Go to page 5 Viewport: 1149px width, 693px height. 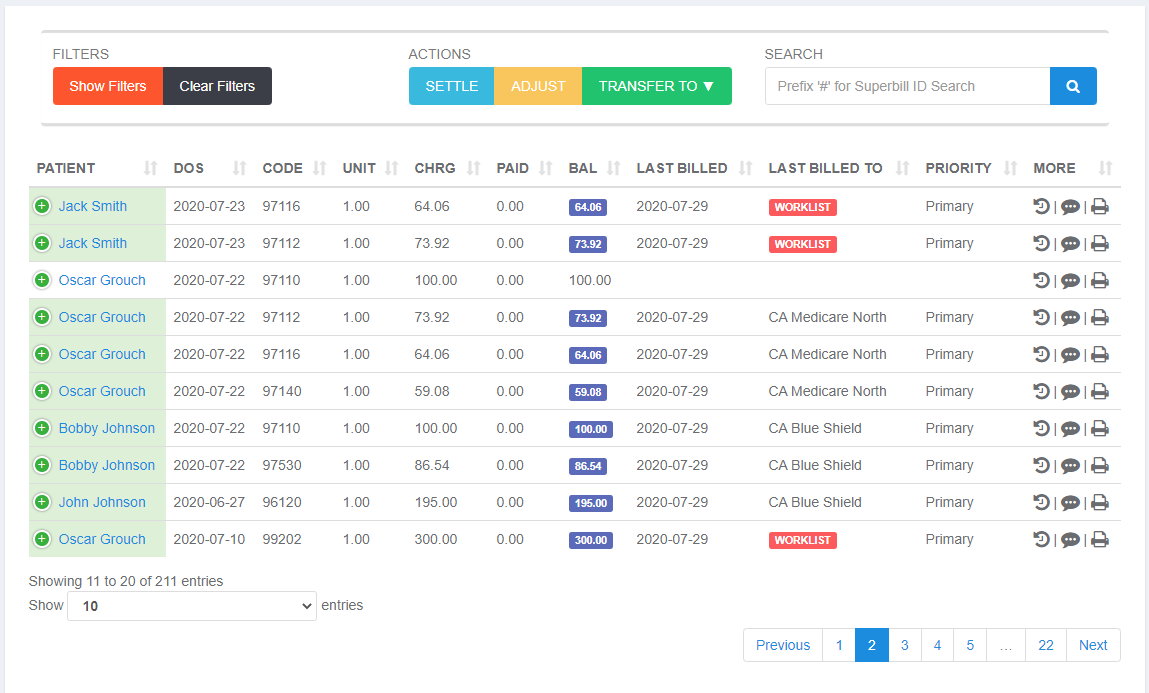click(969, 645)
